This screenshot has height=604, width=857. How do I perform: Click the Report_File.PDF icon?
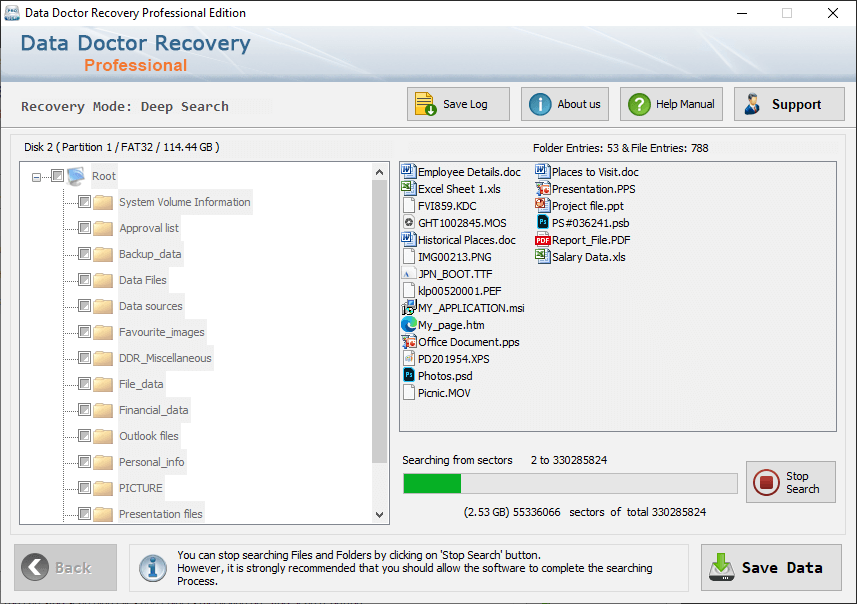click(542, 240)
